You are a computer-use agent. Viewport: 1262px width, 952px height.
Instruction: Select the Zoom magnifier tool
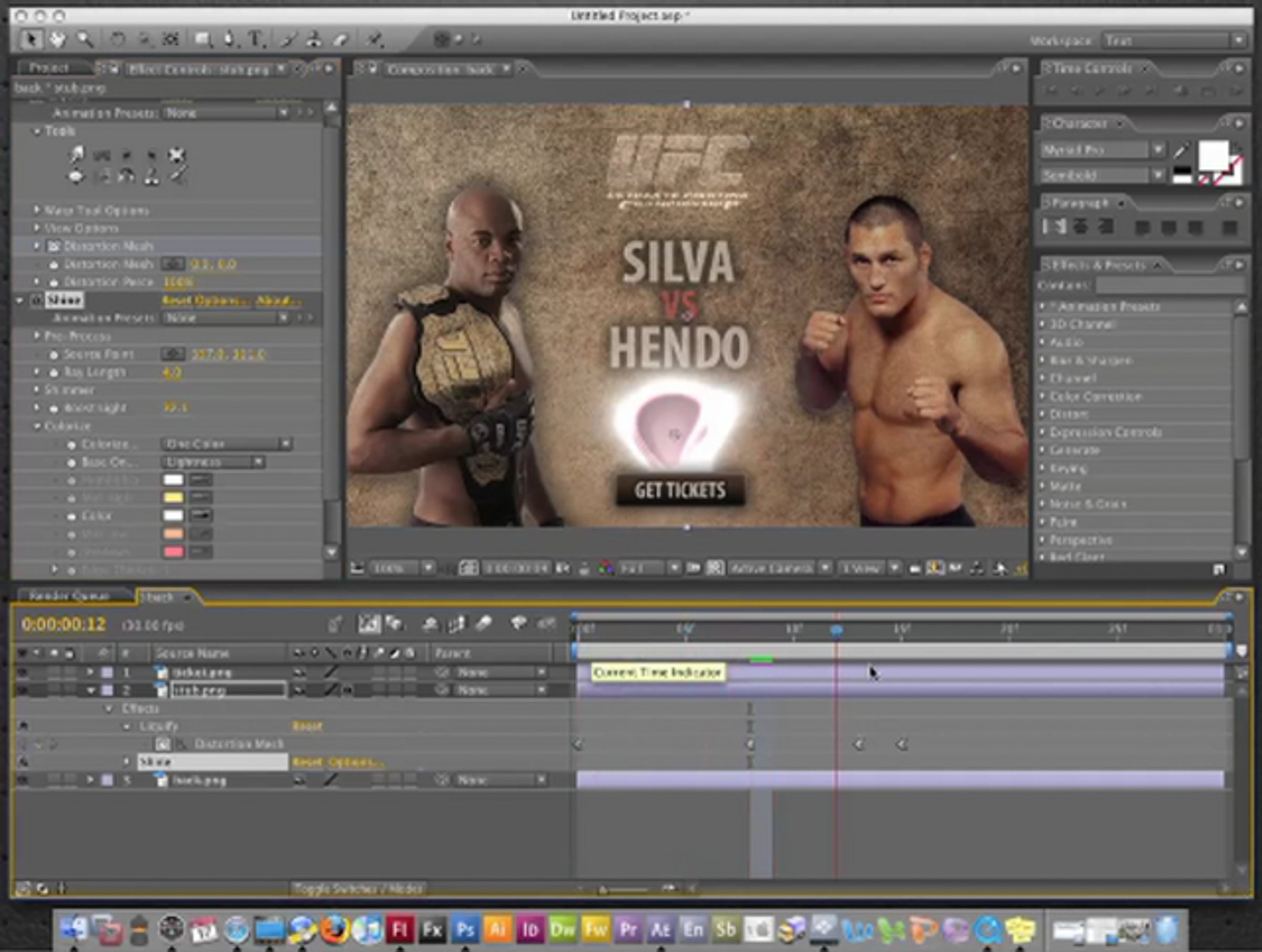click(x=85, y=39)
